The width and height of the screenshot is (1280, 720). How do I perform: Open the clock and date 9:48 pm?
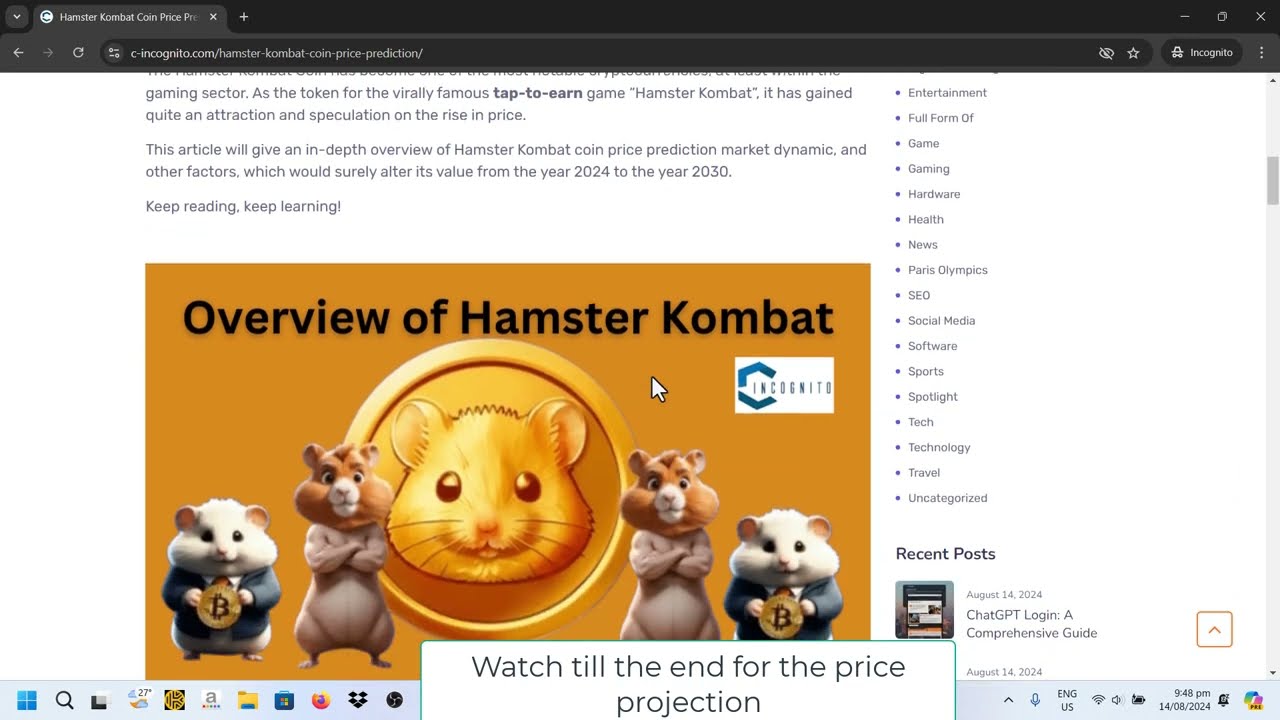point(1186,700)
